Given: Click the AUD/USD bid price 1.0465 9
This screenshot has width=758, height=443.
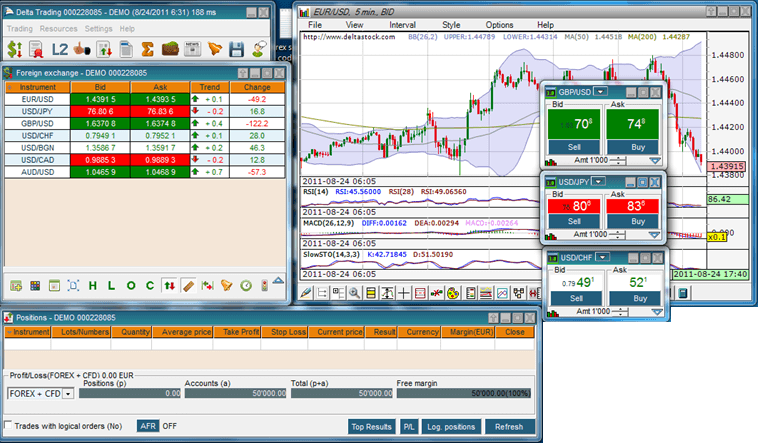Looking at the screenshot, I should pos(100,172).
